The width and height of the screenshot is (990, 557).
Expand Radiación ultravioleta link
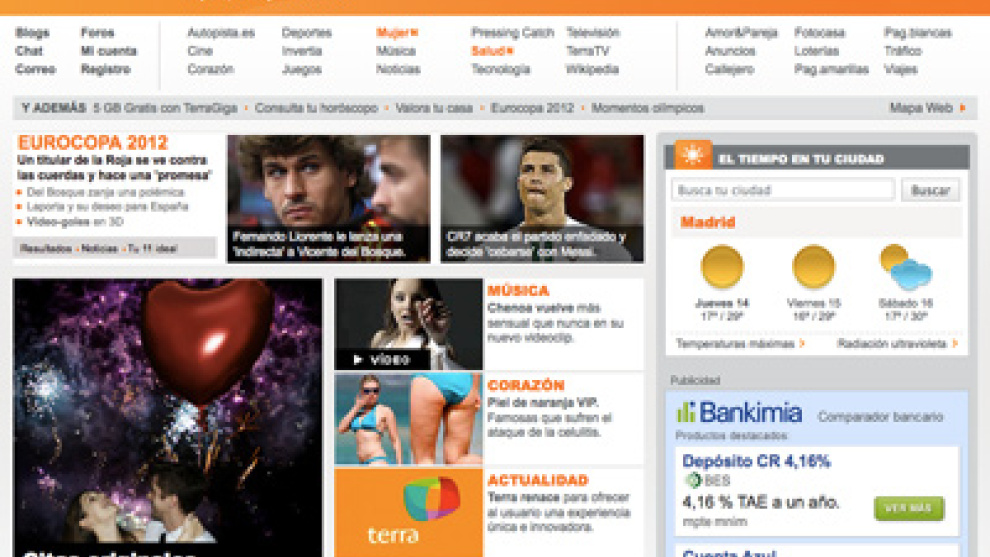[897, 344]
